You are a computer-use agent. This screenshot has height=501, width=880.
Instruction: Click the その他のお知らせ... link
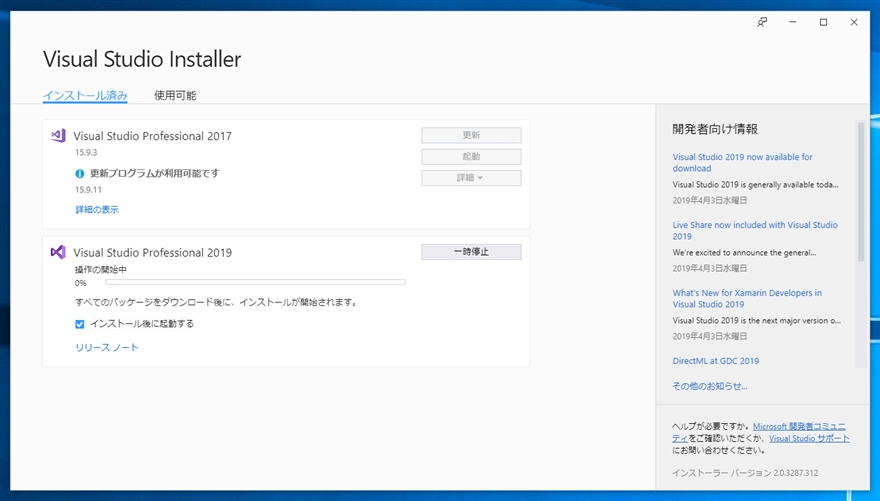[x=710, y=386]
